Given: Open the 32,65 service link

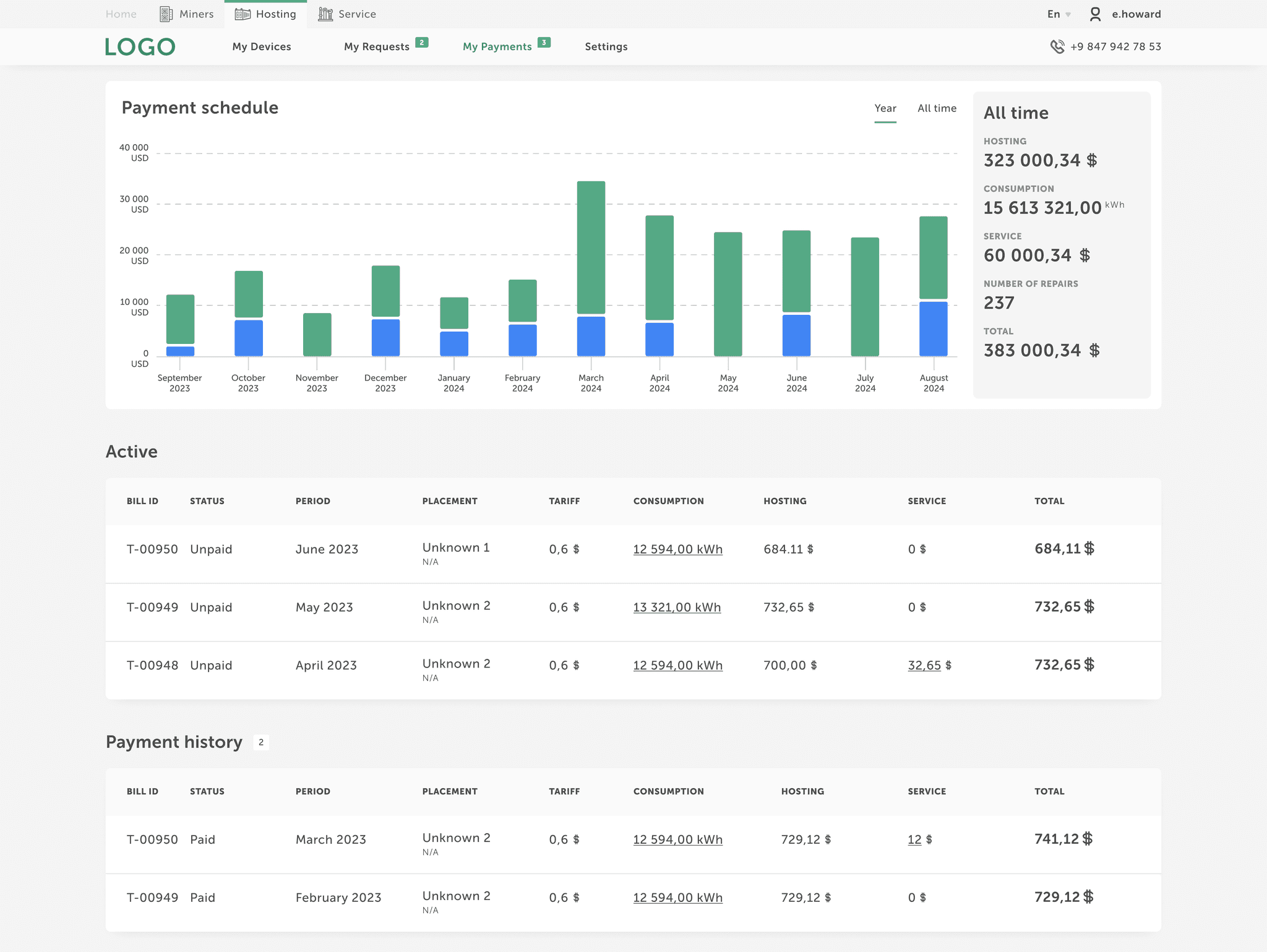Looking at the screenshot, I should click(x=924, y=666).
